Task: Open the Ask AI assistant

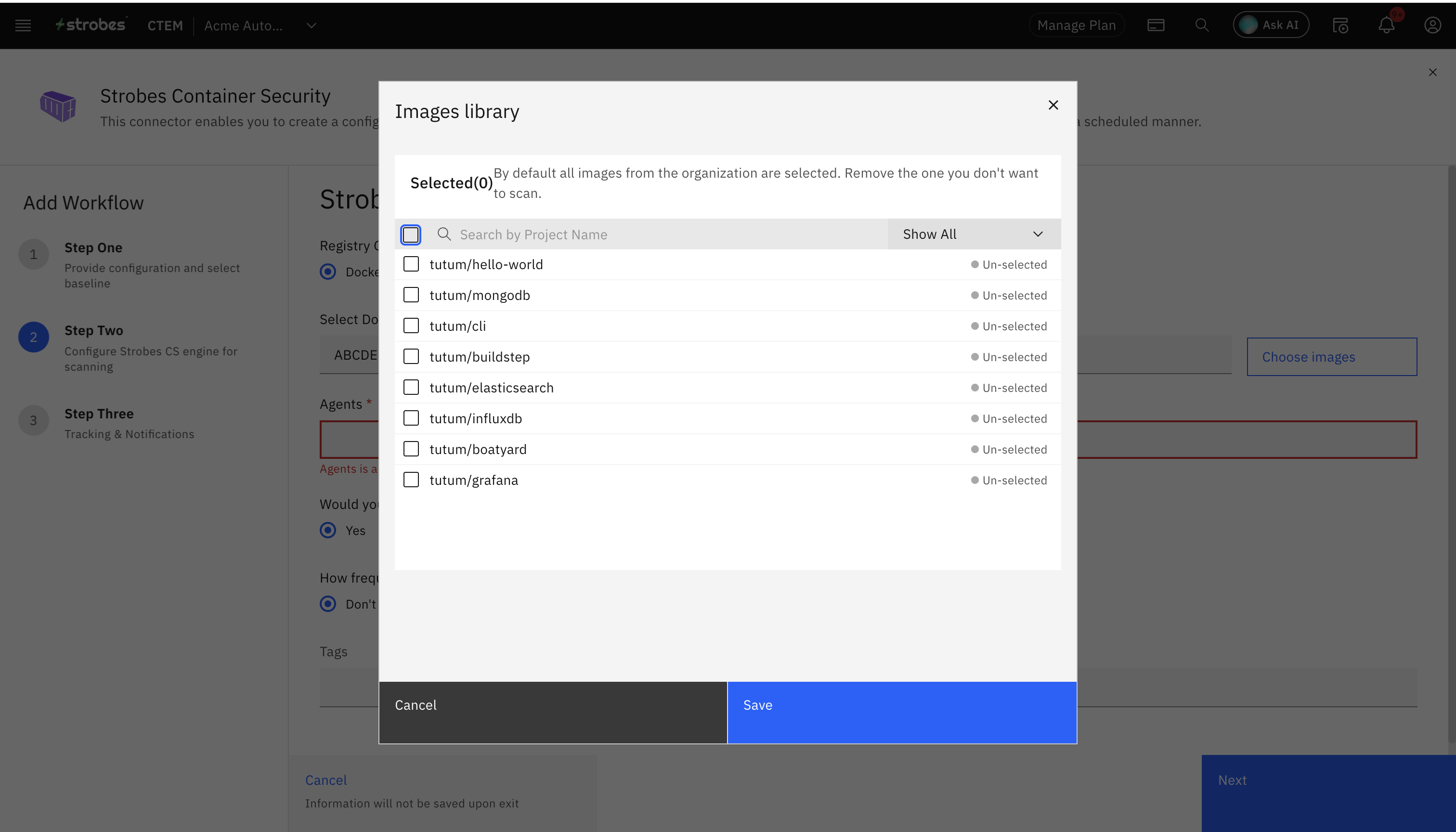Action: tap(1270, 25)
